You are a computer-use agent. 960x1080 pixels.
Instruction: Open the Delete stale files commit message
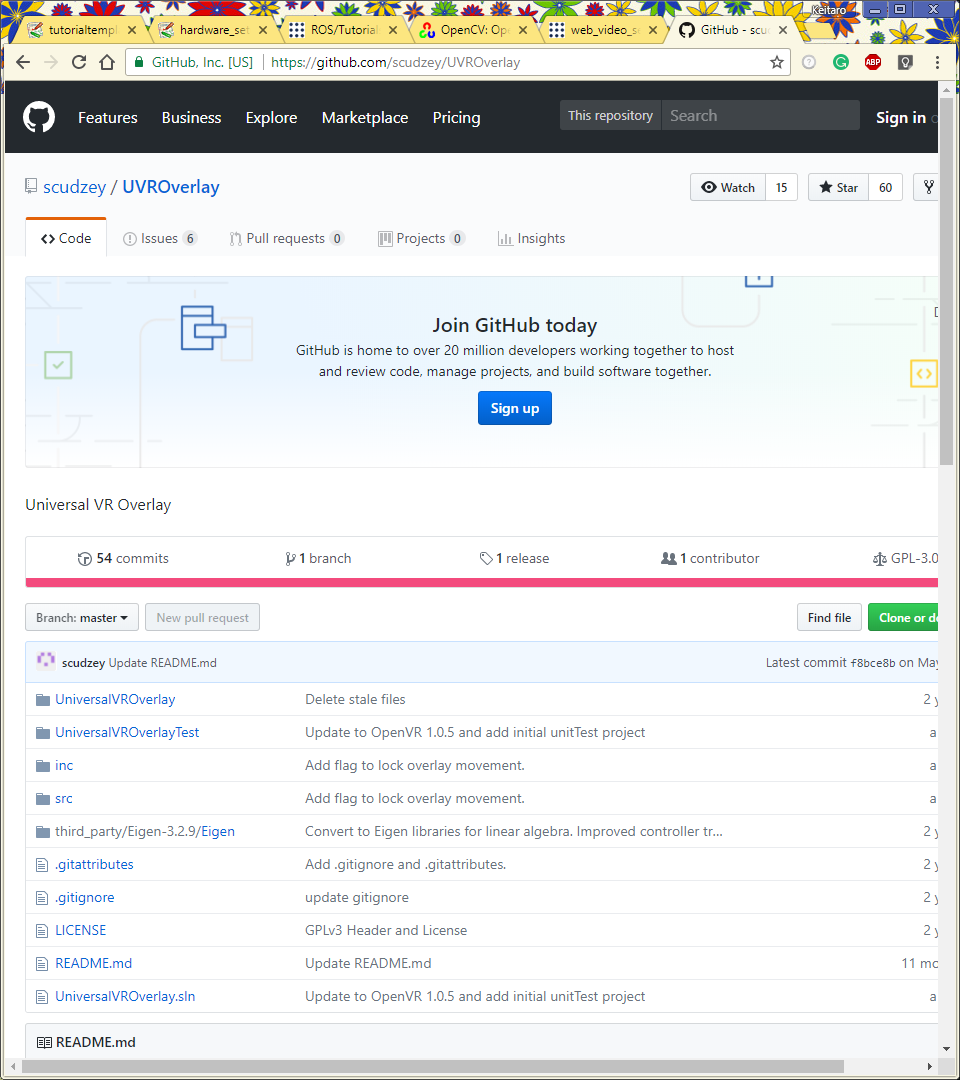[x=355, y=699]
